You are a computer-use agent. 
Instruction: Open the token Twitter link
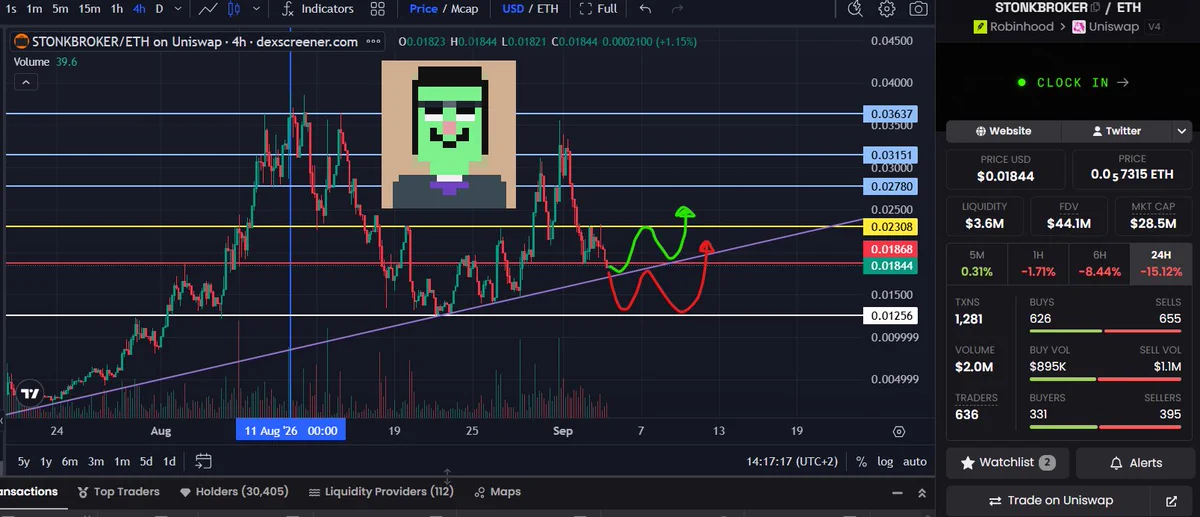click(x=1117, y=131)
